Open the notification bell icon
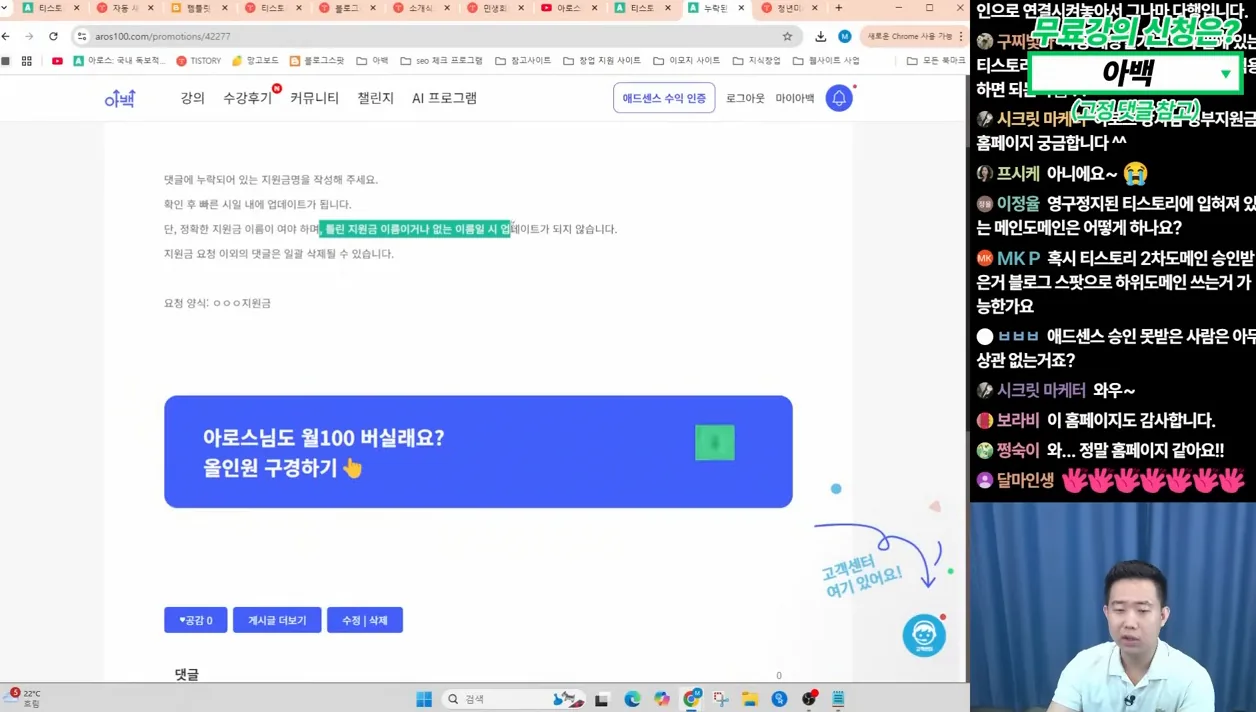1256x712 pixels. coord(839,98)
